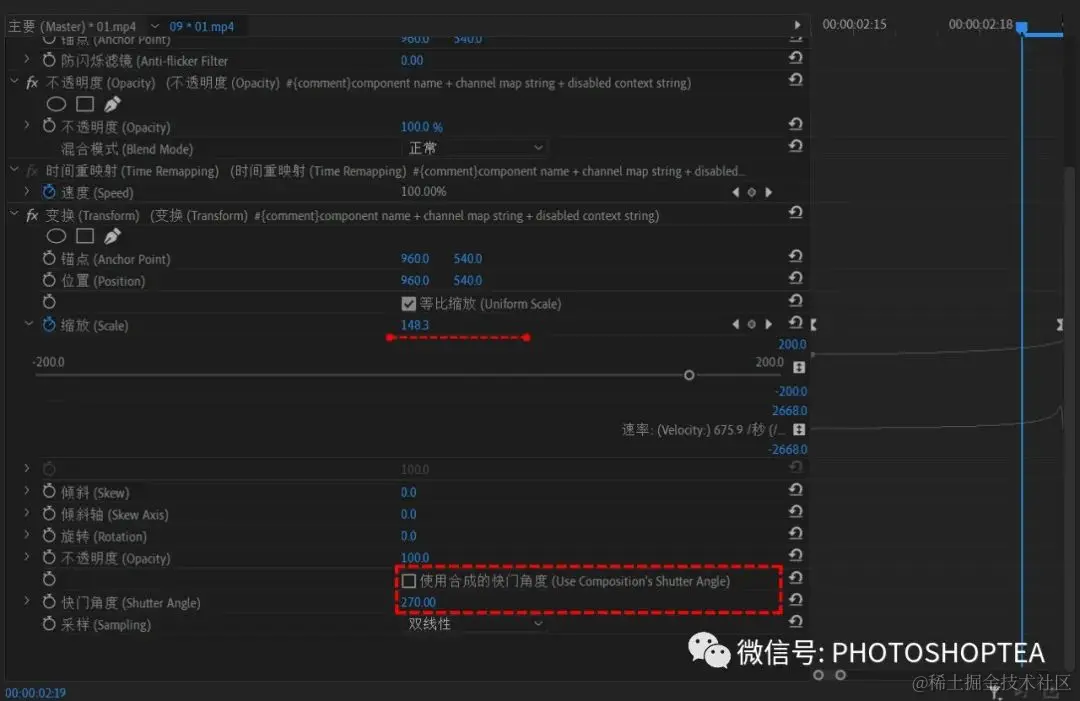Viewport: 1080px width, 701px height.
Task: Select rectangle mask tool under Transform effect
Action: 85,236
